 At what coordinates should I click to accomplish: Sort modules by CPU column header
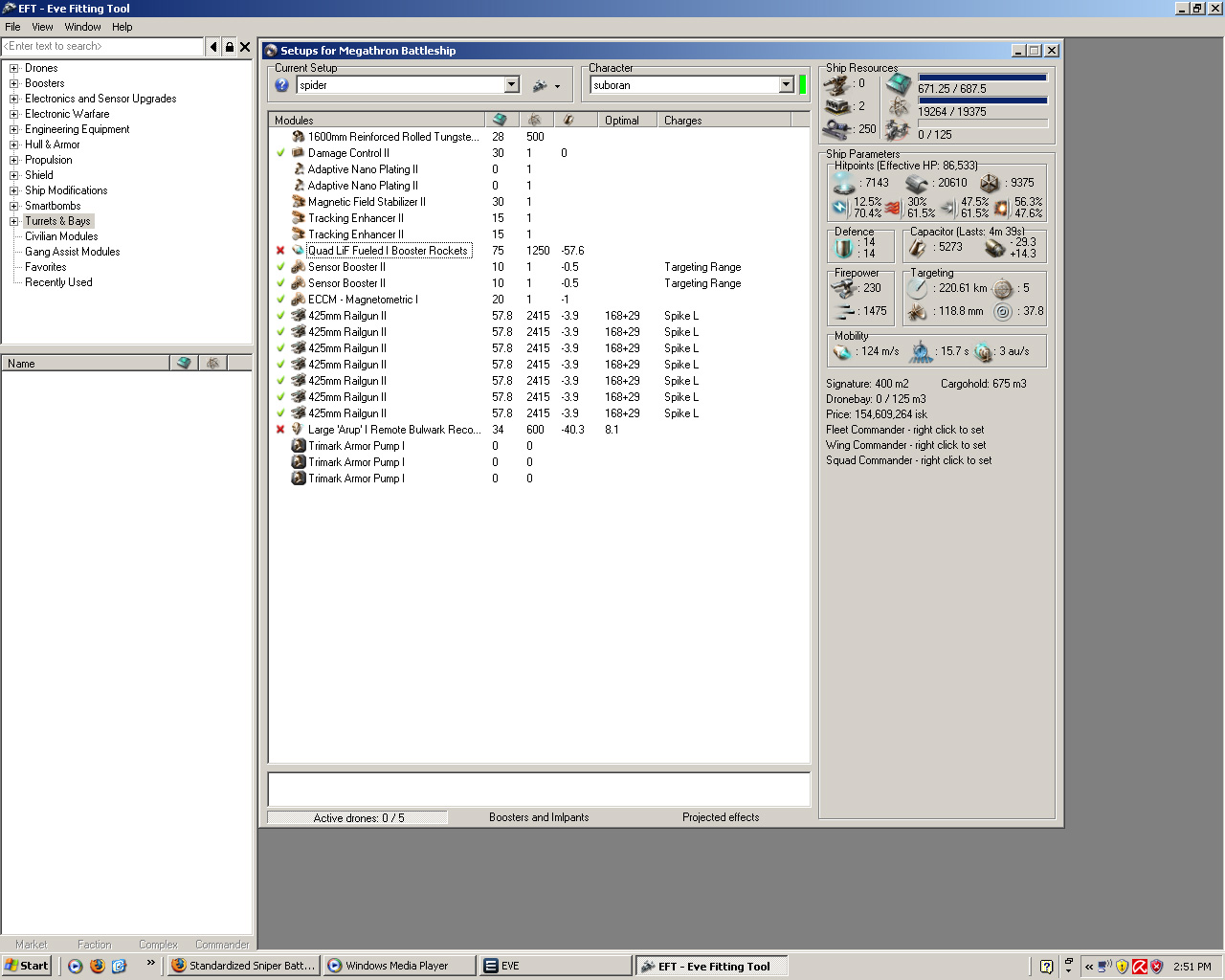(x=500, y=121)
